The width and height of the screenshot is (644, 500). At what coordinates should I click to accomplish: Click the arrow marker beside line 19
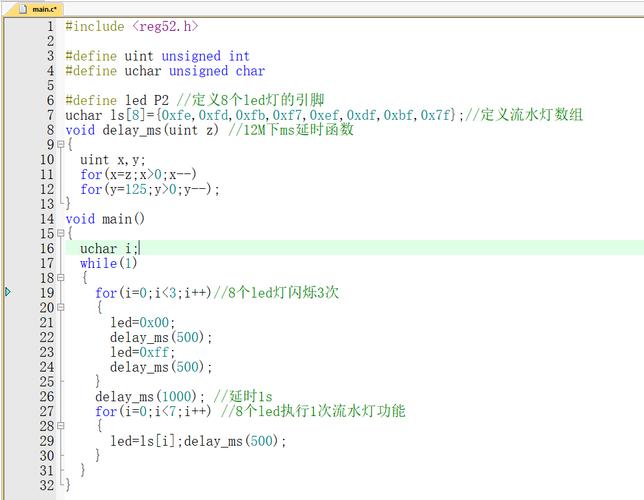click(8, 292)
